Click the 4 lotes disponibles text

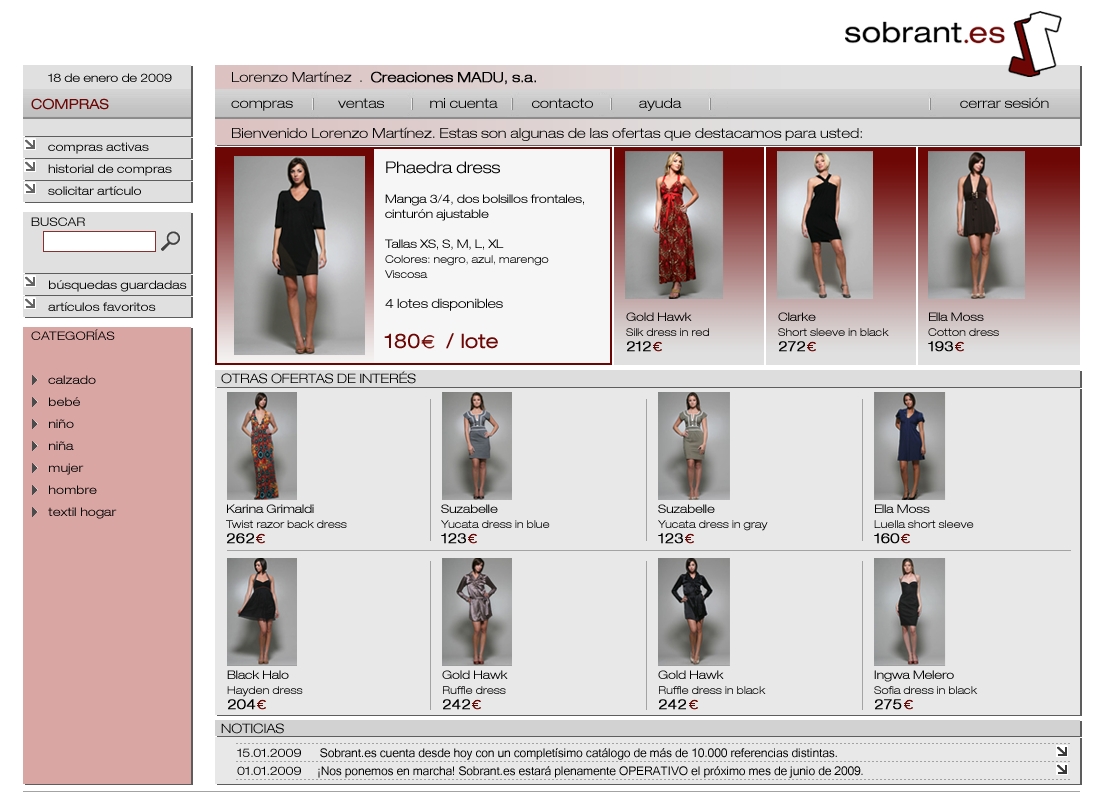(444, 304)
